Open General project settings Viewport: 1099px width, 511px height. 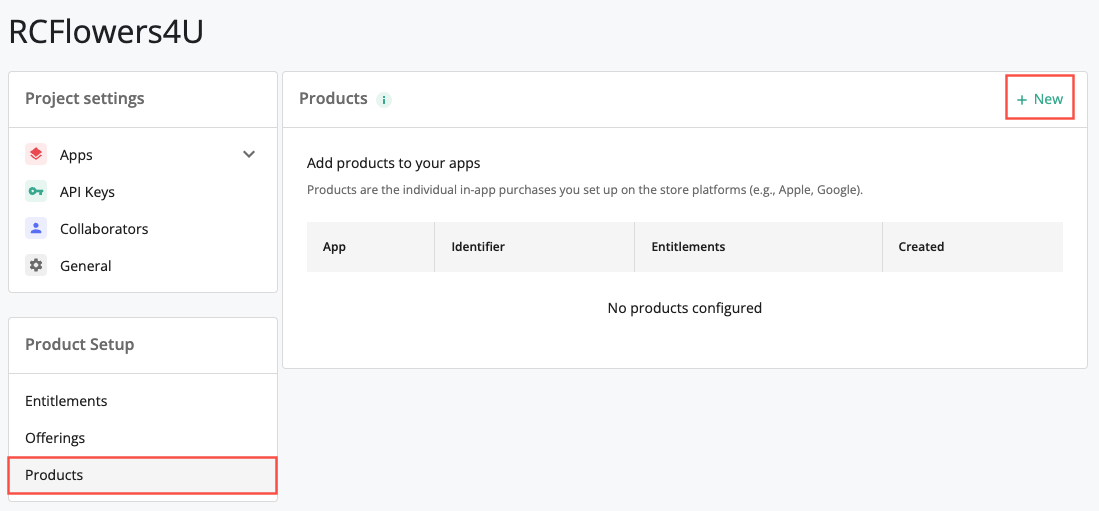pyautogui.click(x=86, y=266)
